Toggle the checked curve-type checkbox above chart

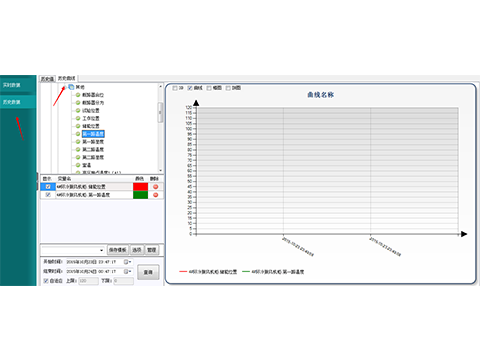tap(190, 88)
